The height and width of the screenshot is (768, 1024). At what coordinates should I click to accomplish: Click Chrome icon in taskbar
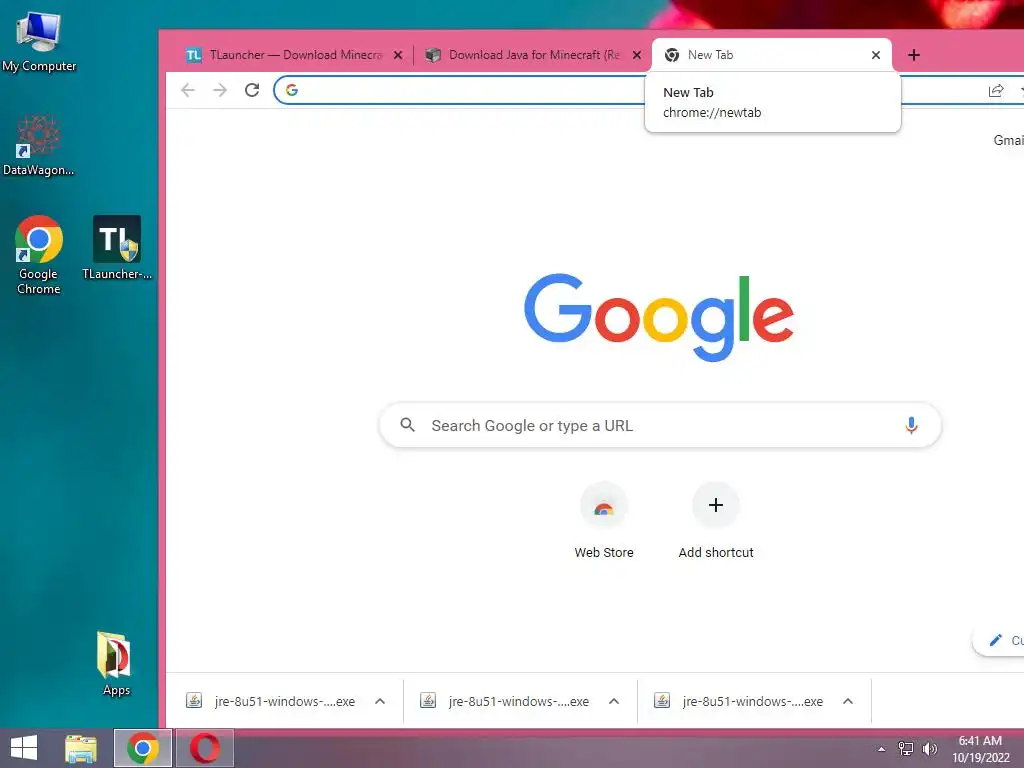(143, 748)
